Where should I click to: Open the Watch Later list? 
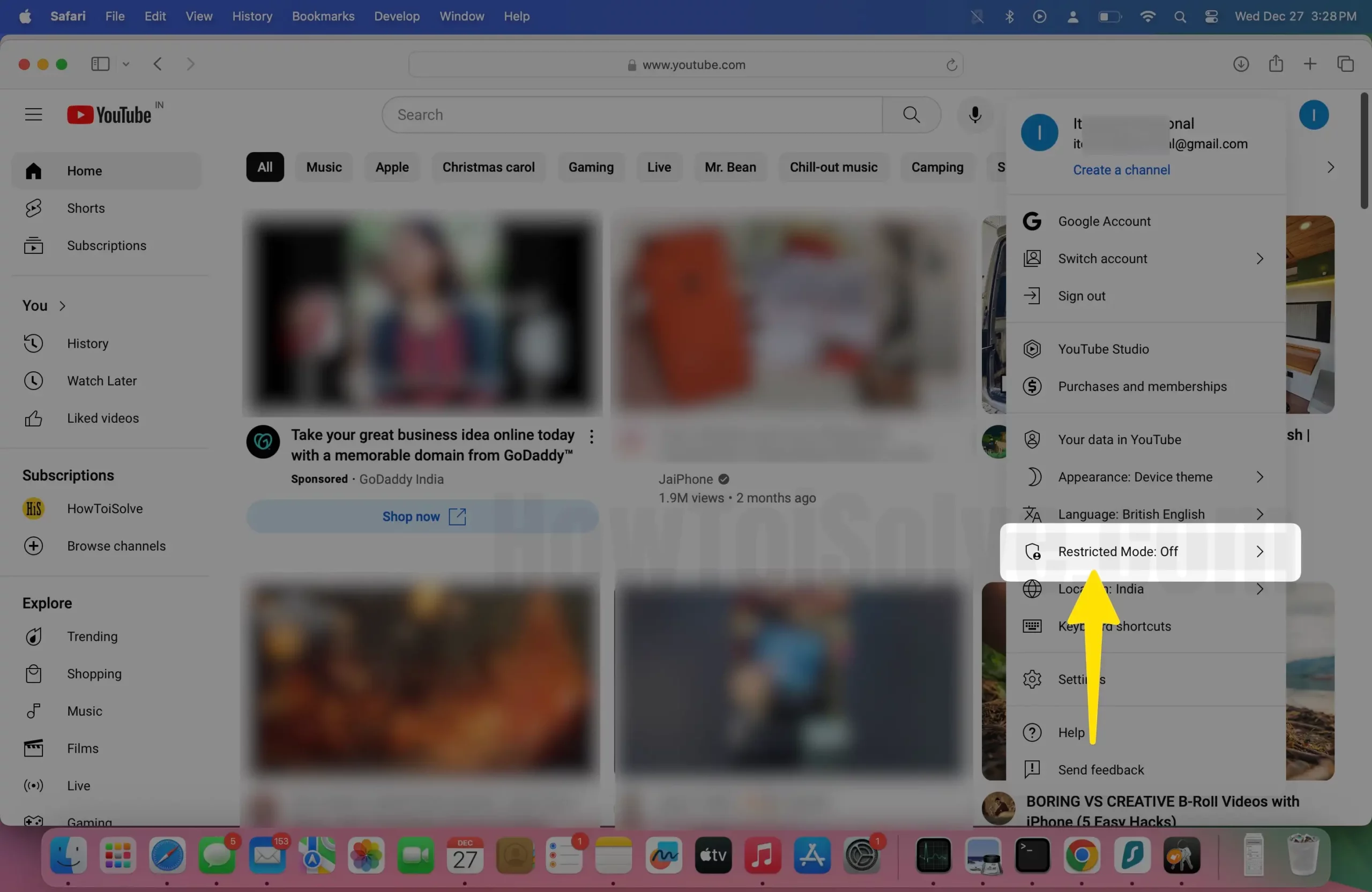click(x=102, y=380)
